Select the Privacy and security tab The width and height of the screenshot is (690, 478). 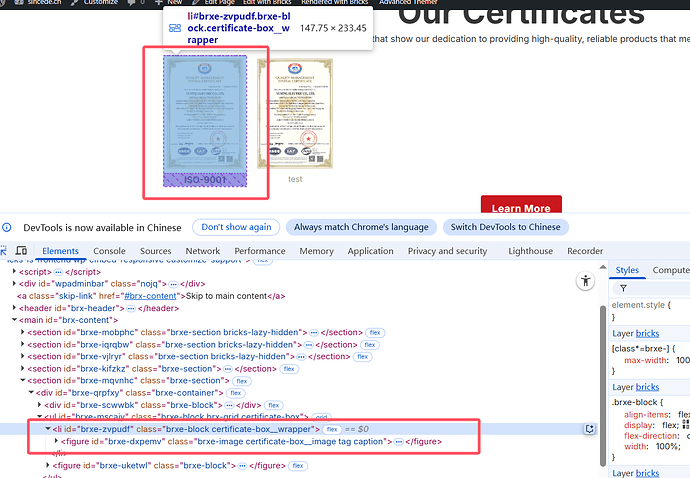tap(447, 251)
